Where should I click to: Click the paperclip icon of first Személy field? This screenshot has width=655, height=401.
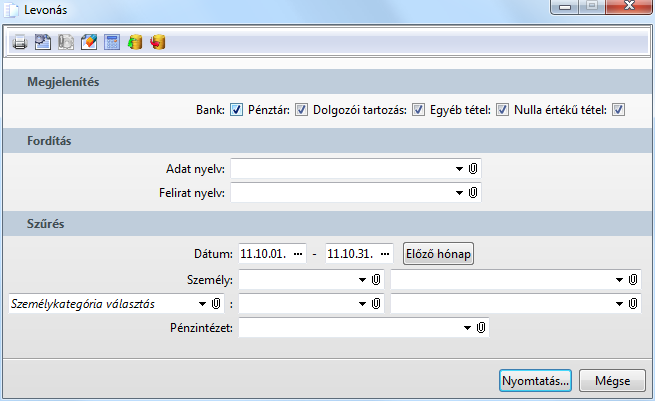point(376,279)
